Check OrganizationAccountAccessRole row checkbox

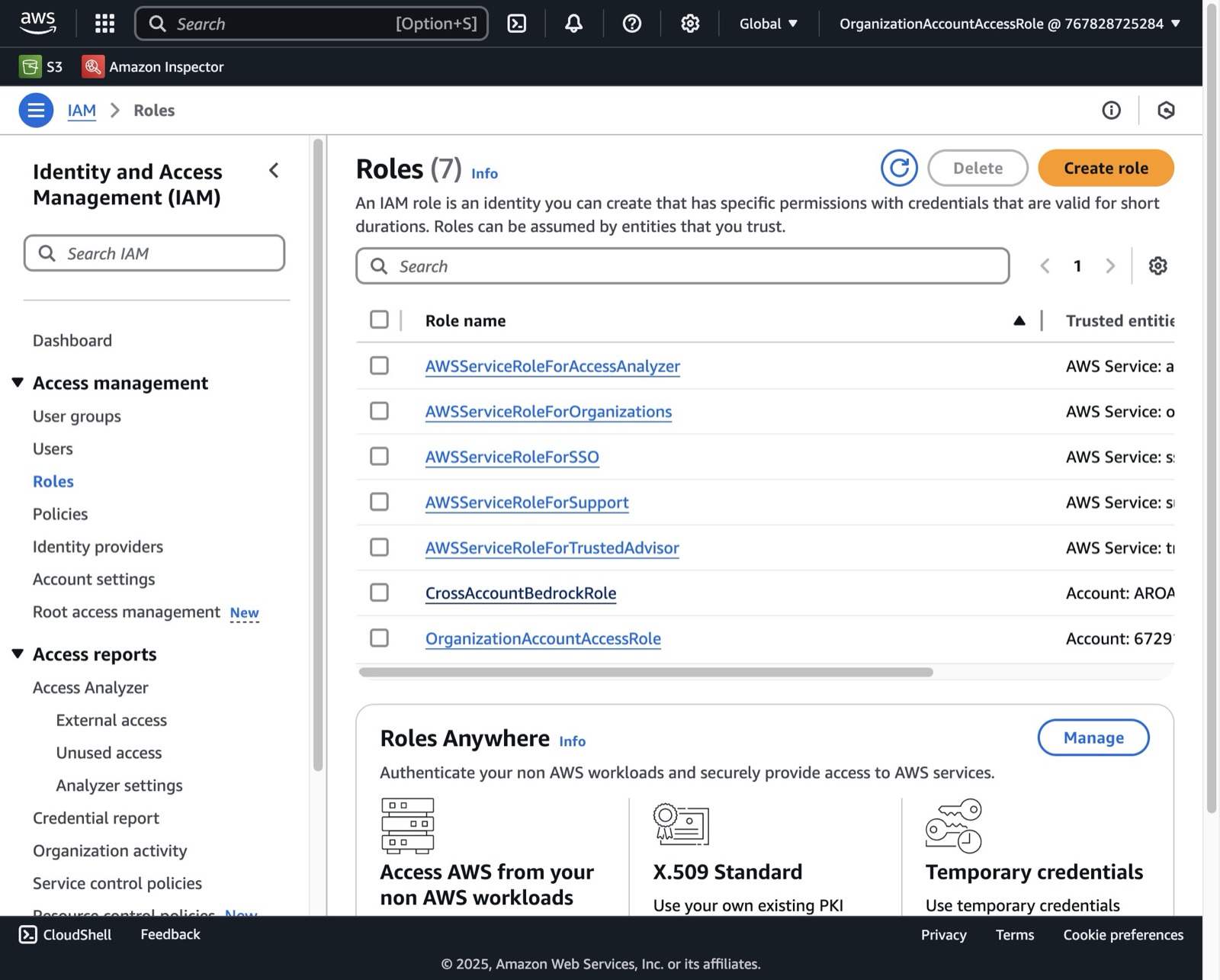click(379, 638)
